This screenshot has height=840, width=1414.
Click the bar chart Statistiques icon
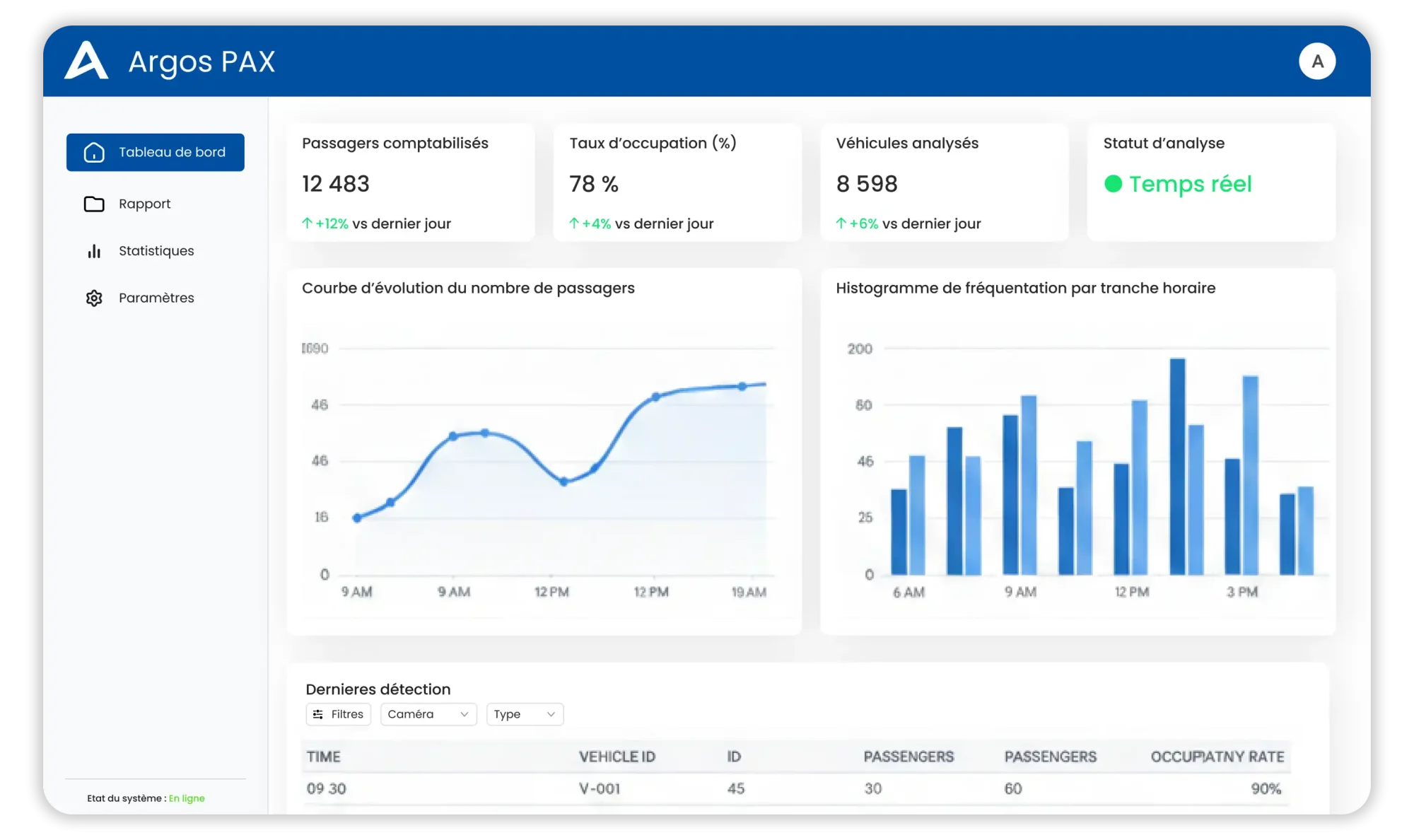(x=94, y=251)
